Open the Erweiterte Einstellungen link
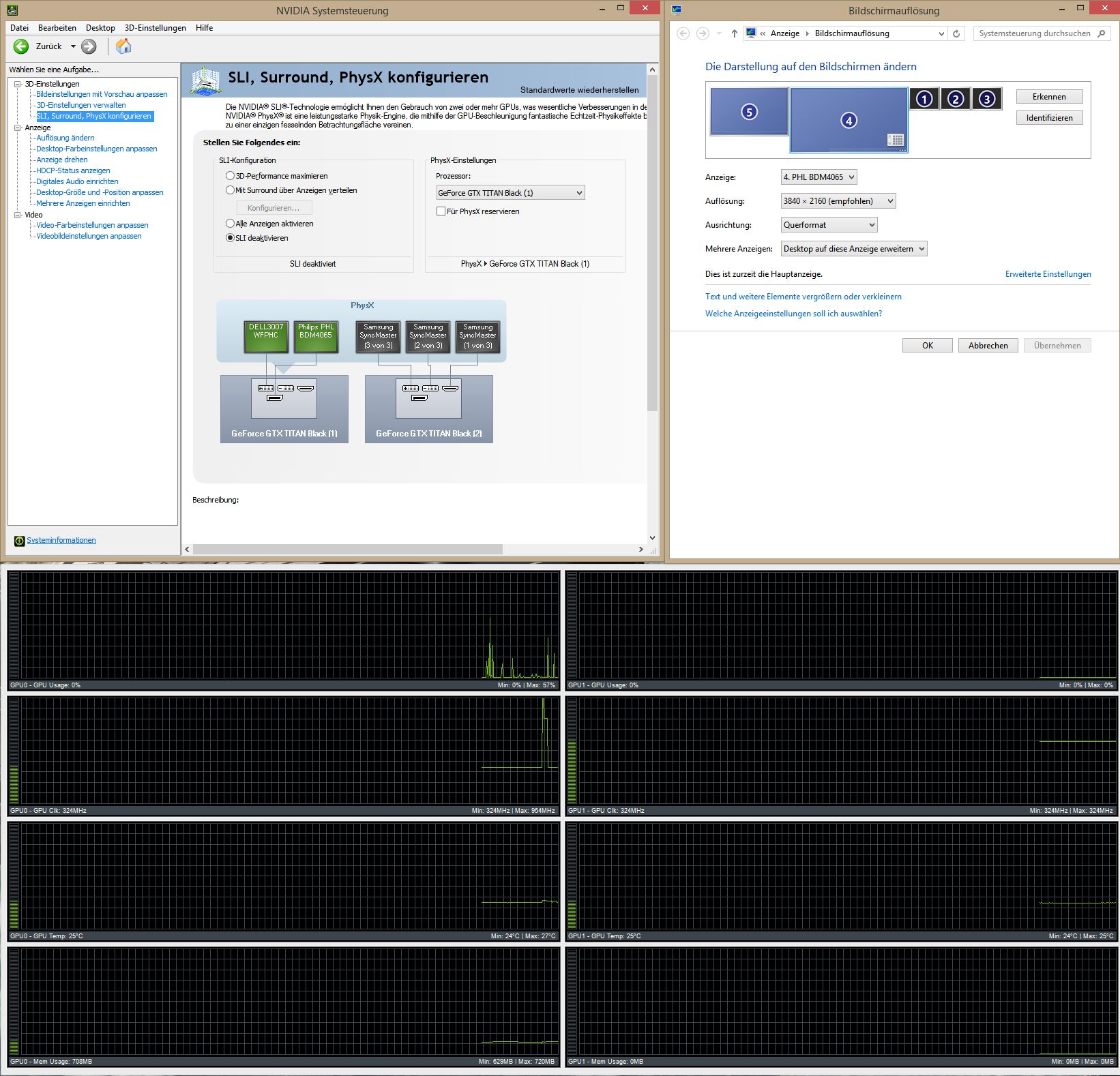The width and height of the screenshot is (1120, 1076). 1047,273
